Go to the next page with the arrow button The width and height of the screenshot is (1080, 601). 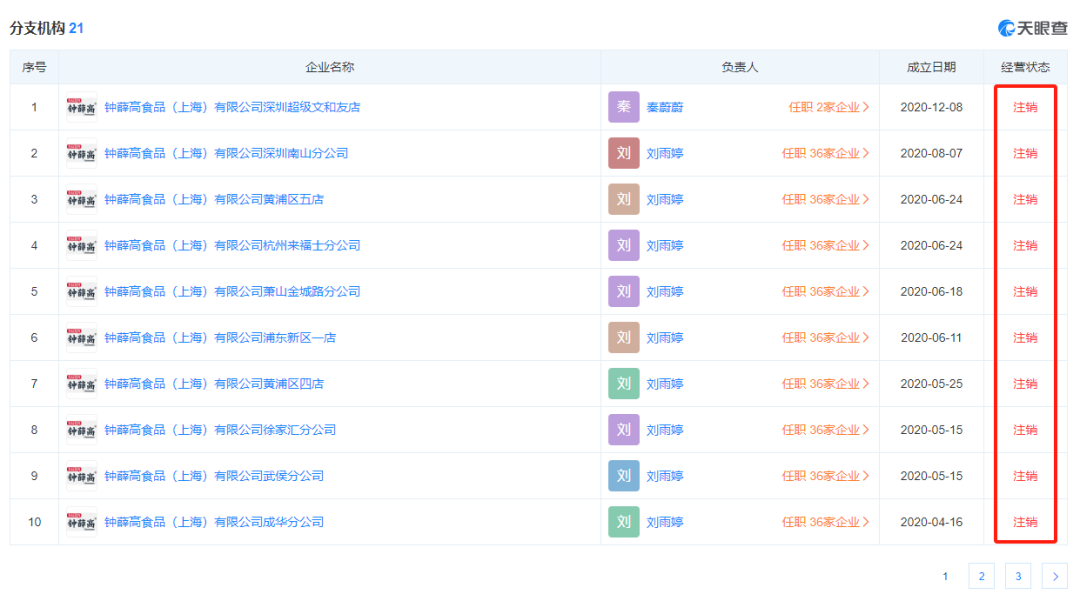(1055, 576)
